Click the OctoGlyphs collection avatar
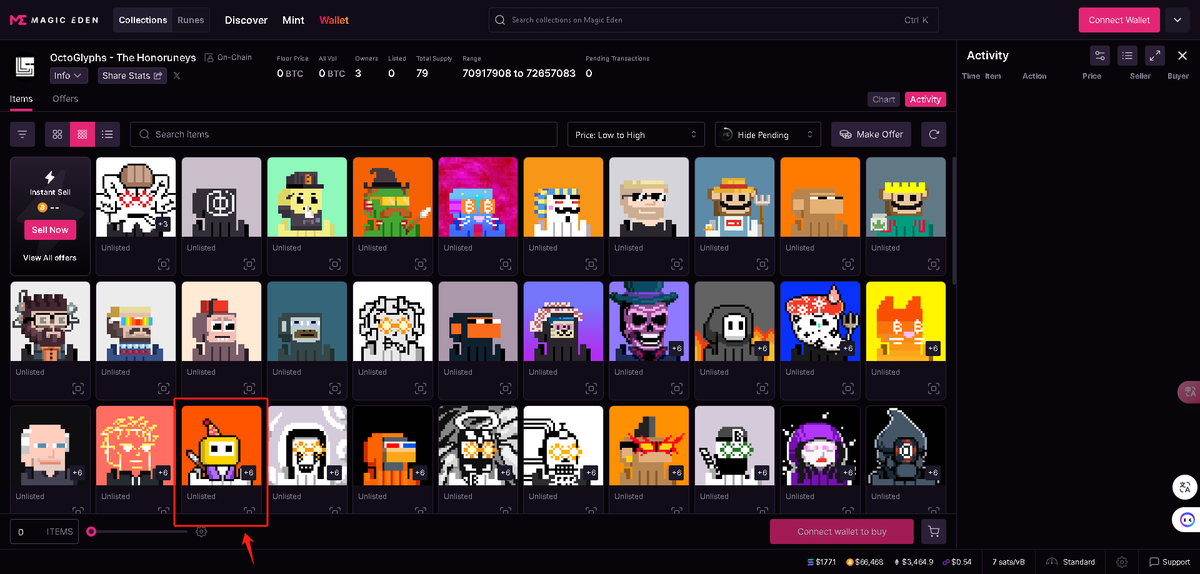The width and height of the screenshot is (1200, 574). (x=25, y=67)
